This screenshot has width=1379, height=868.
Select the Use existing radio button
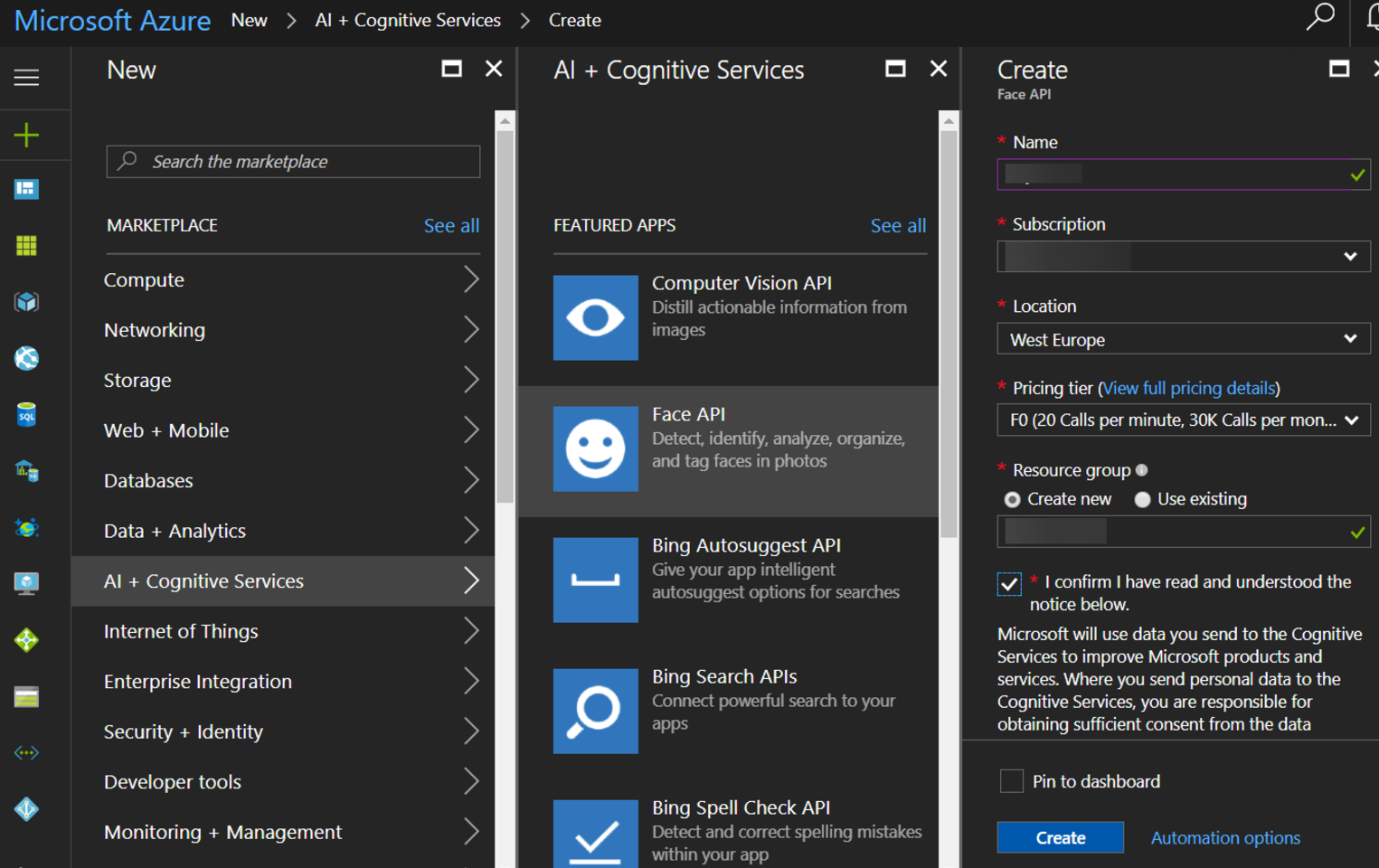(x=1143, y=499)
